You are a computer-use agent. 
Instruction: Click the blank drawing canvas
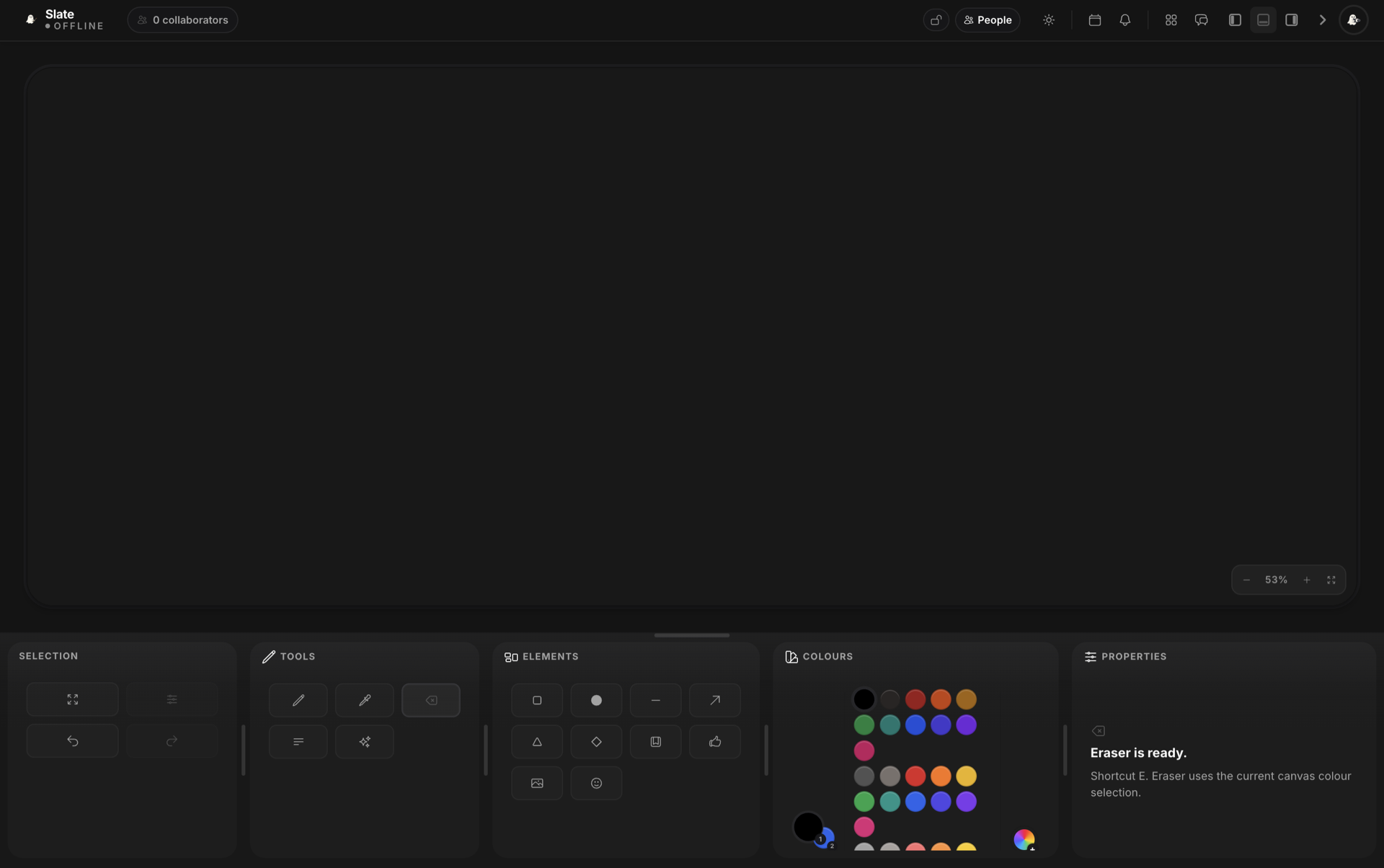click(x=691, y=335)
